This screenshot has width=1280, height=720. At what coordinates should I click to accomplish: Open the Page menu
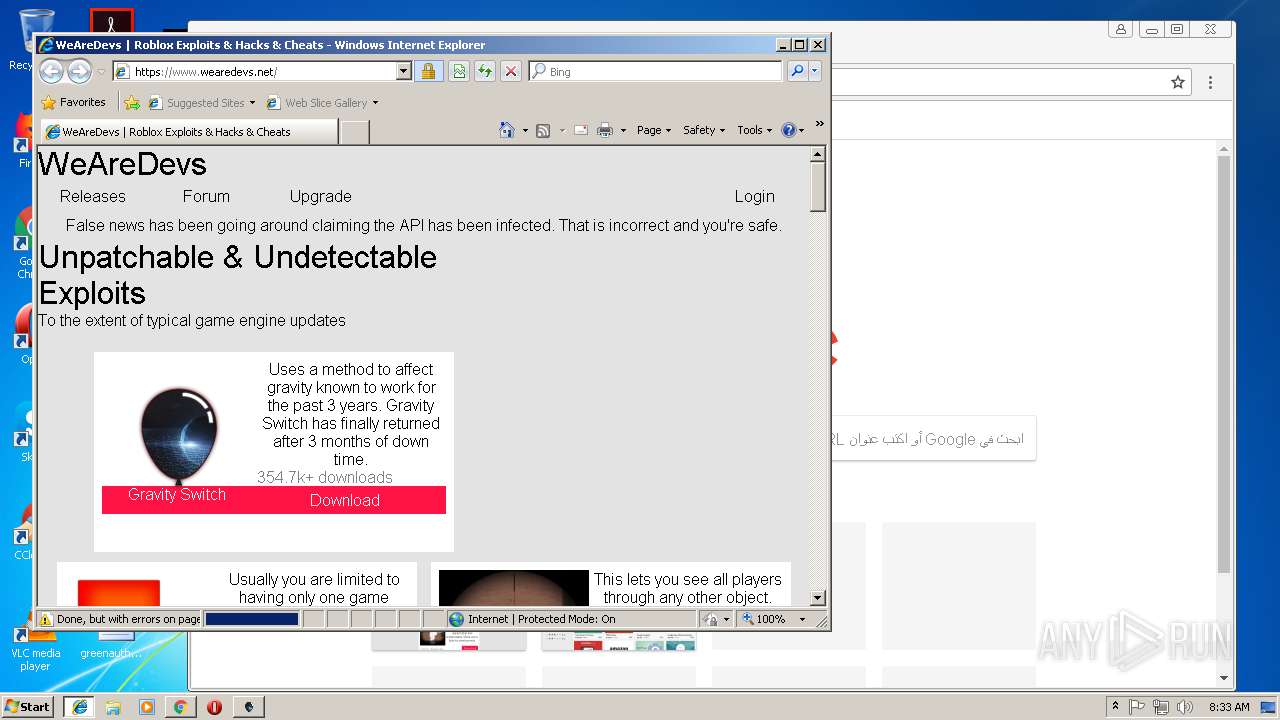(x=654, y=130)
